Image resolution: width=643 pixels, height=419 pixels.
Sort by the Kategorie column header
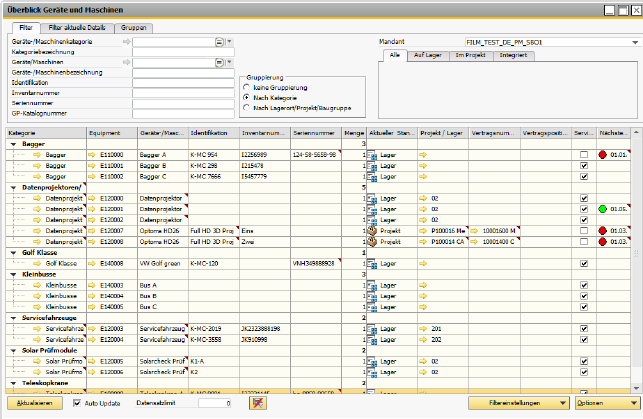click(46, 133)
